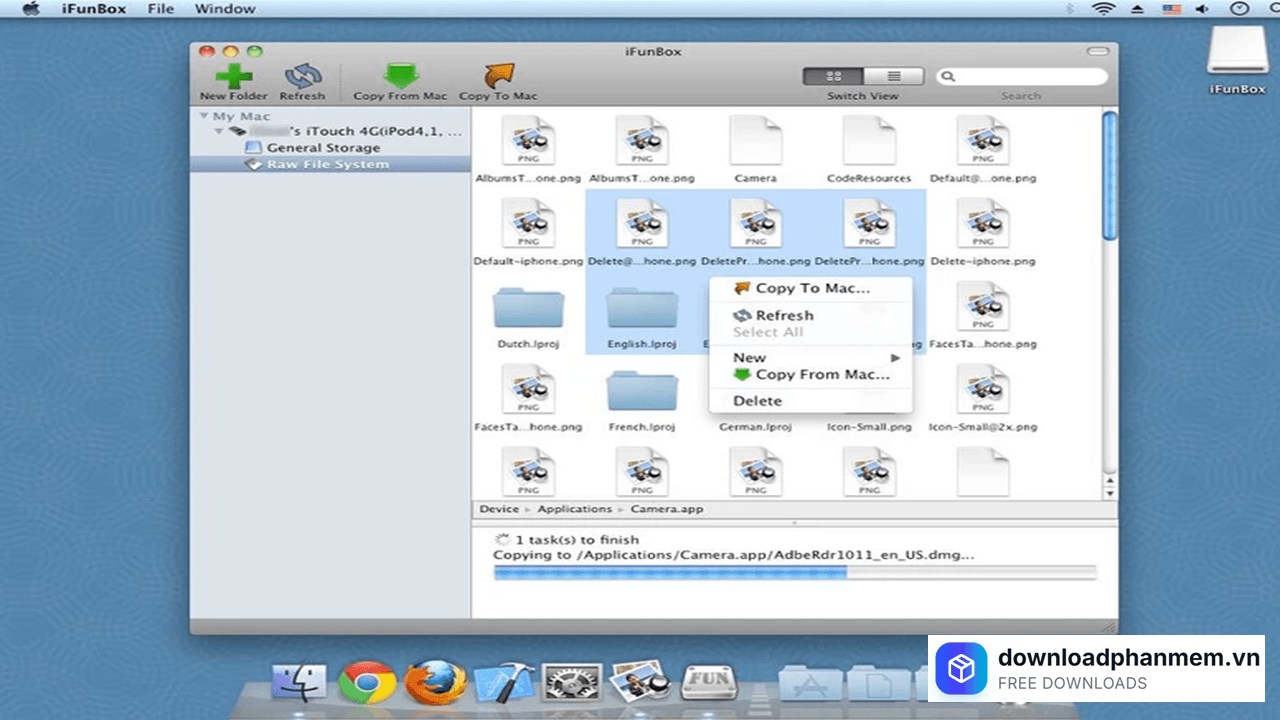Click the Refresh toolbar icon
The width and height of the screenshot is (1280, 720).
(x=302, y=76)
